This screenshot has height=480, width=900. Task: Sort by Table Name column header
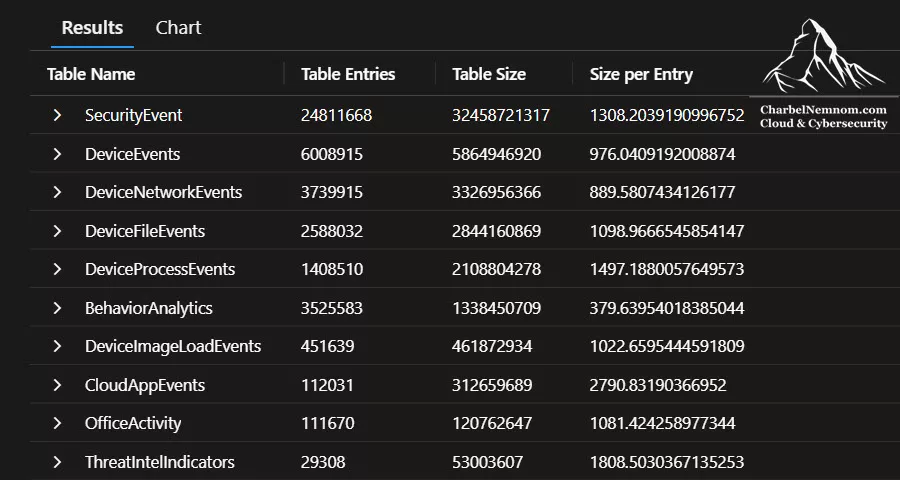91,74
